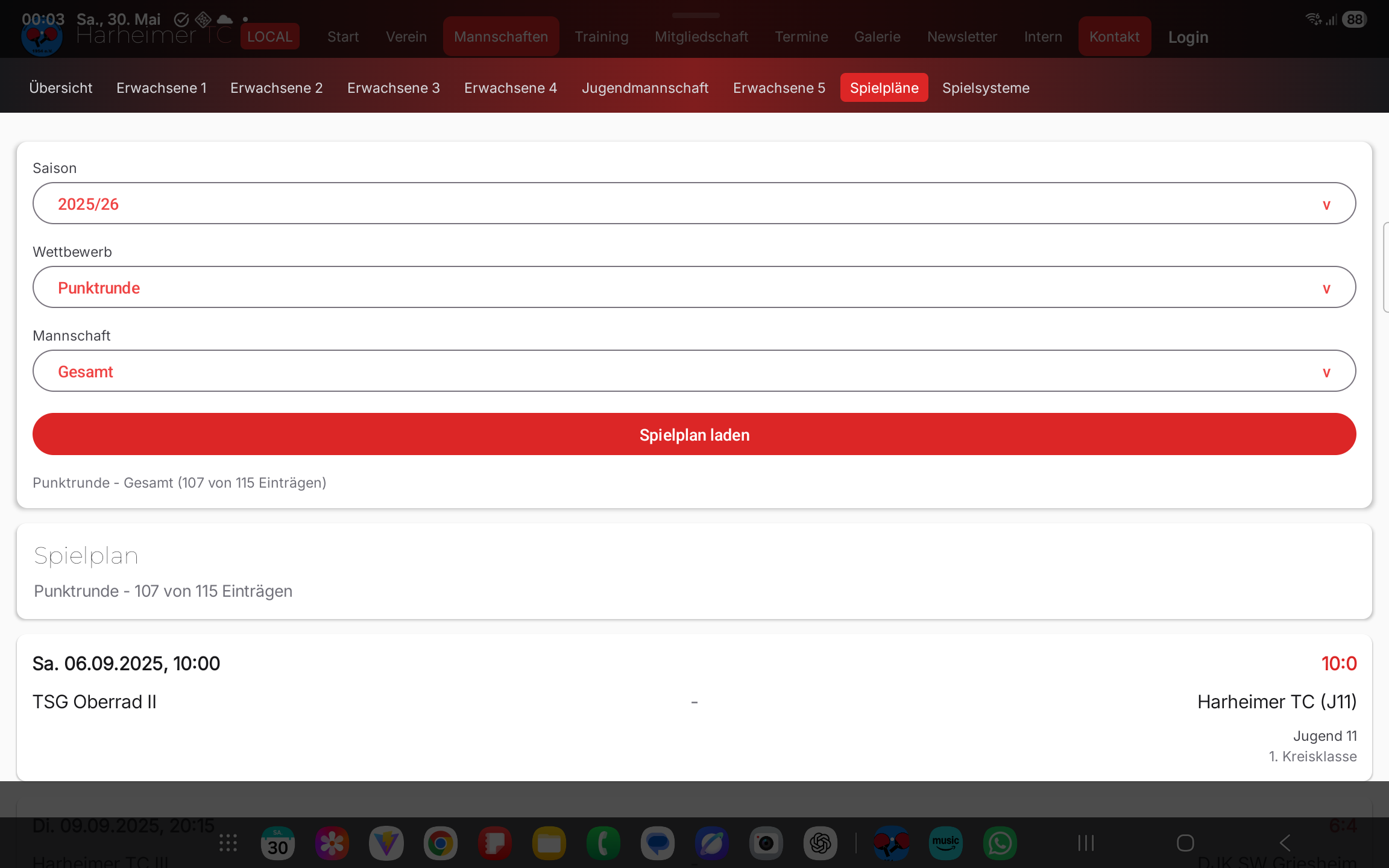The height and width of the screenshot is (868, 1389).
Task: Open the Intern menu item
Action: coord(1044,37)
